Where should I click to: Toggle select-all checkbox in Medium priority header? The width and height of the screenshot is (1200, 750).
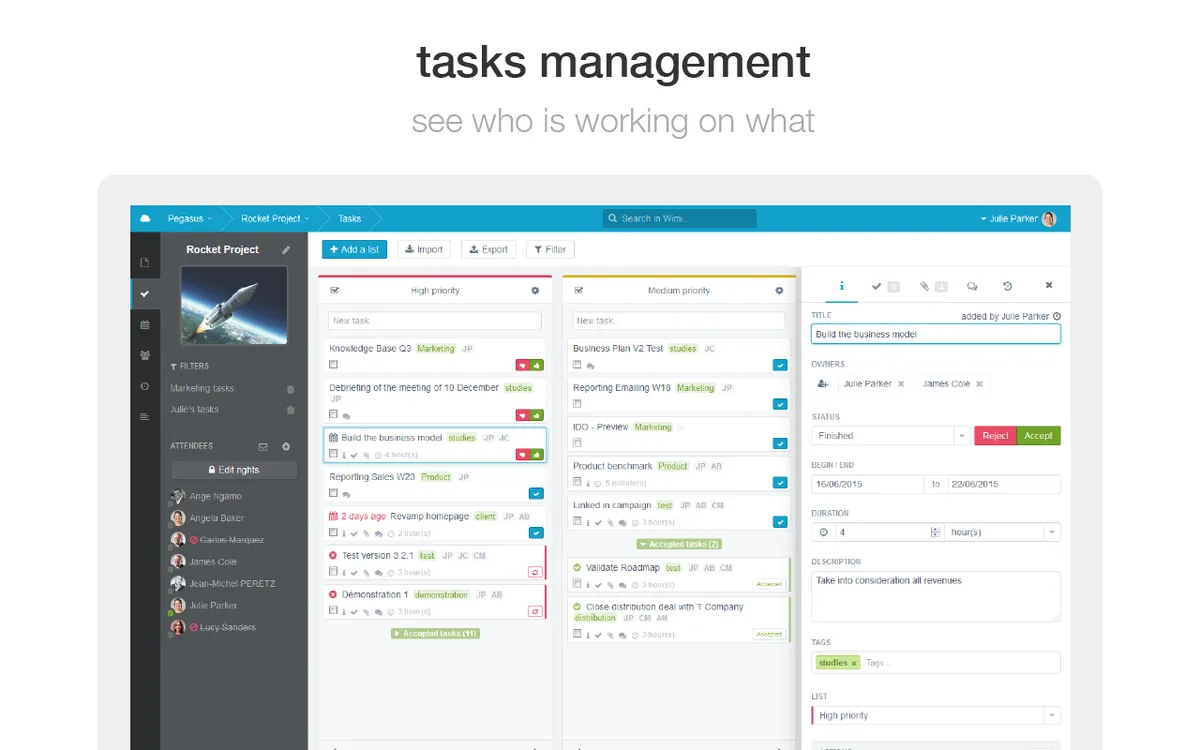(x=578, y=291)
